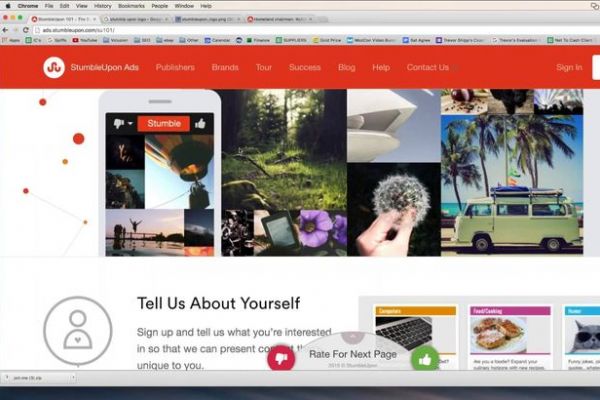Open the Chrome menu in the menu bar
Viewport: 600px width, 400px height.
coord(28,6)
